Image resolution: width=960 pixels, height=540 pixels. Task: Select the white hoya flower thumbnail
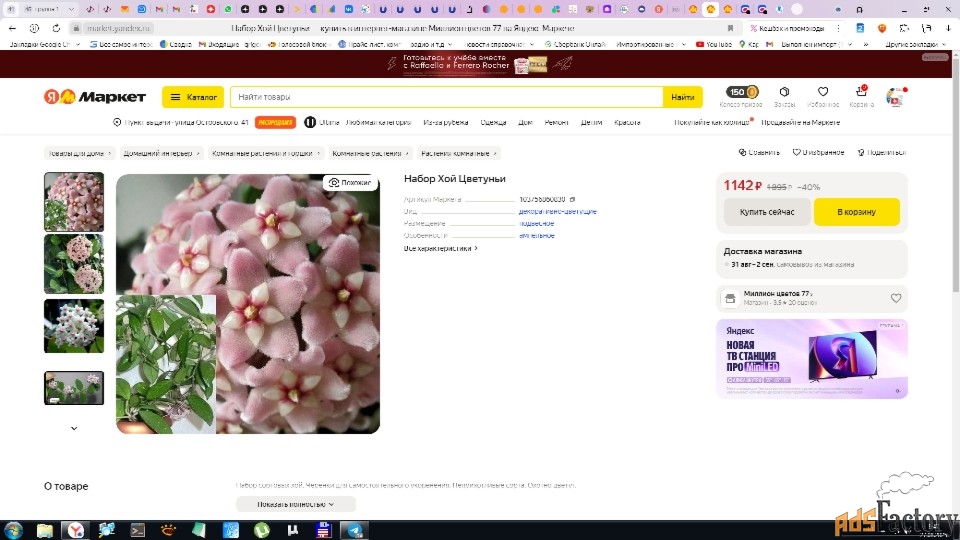pos(74,326)
